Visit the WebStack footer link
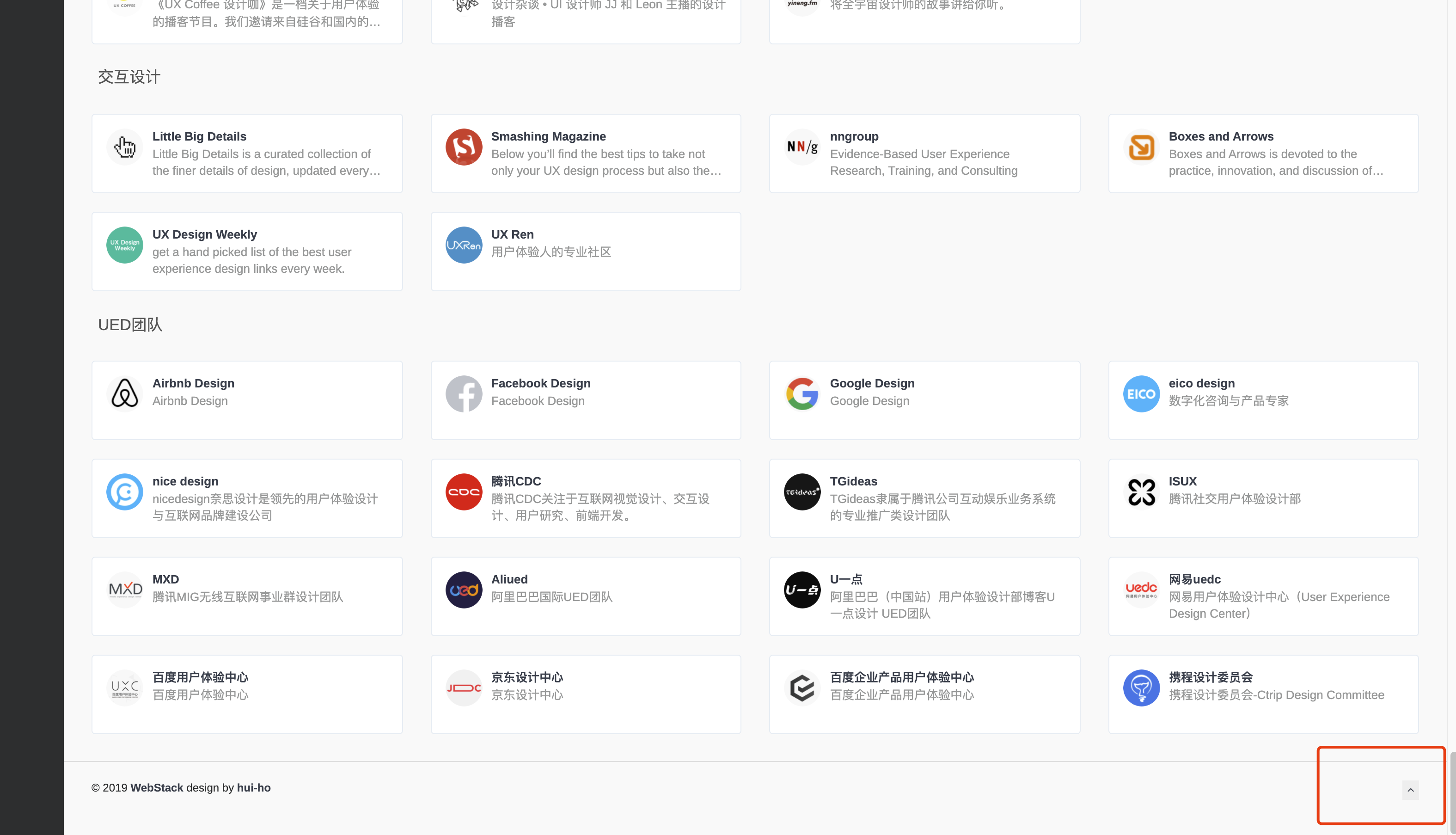This screenshot has height=835, width=1456. pyautogui.click(x=156, y=787)
